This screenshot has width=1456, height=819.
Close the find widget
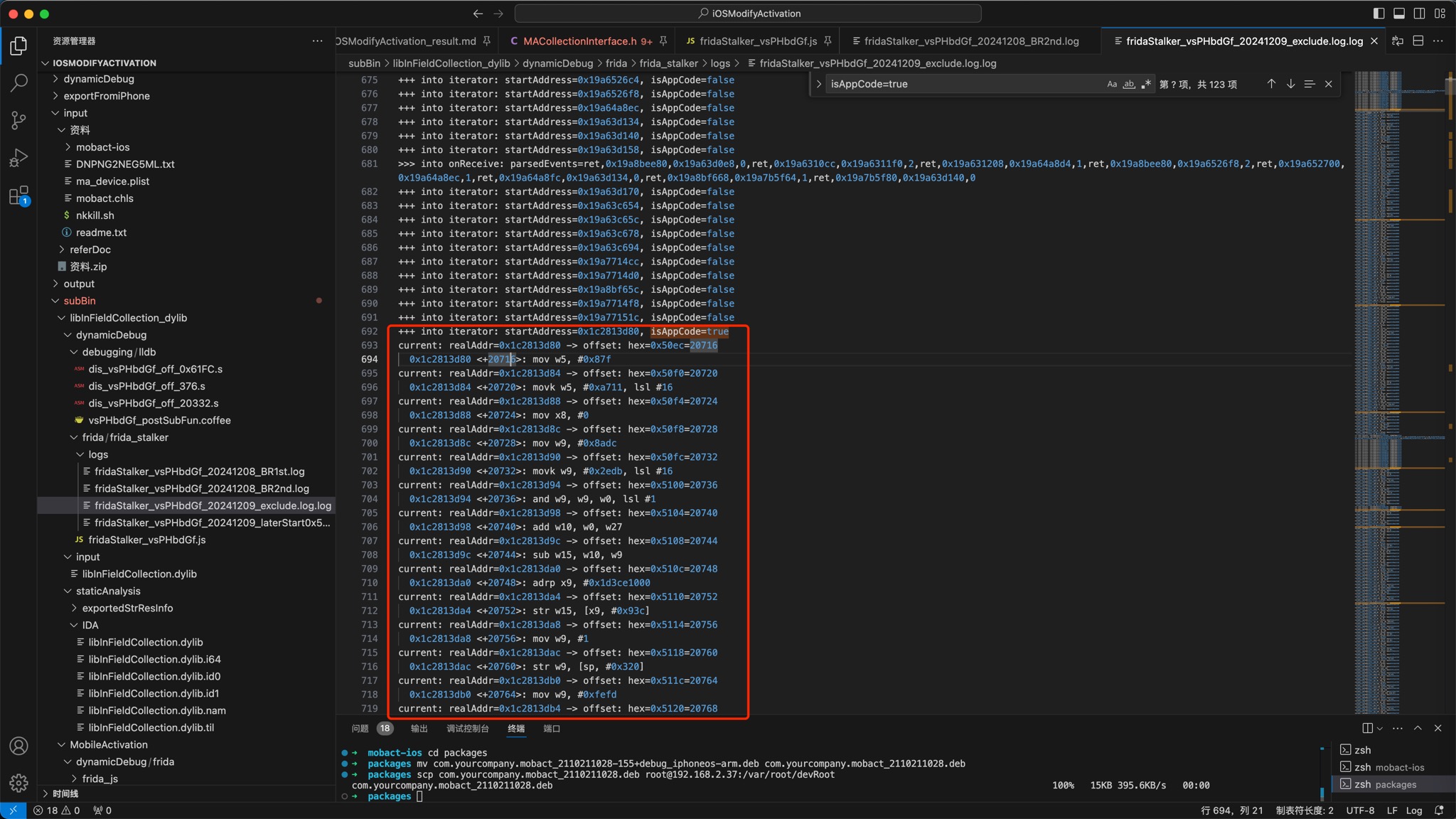(x=1329, y=84)
